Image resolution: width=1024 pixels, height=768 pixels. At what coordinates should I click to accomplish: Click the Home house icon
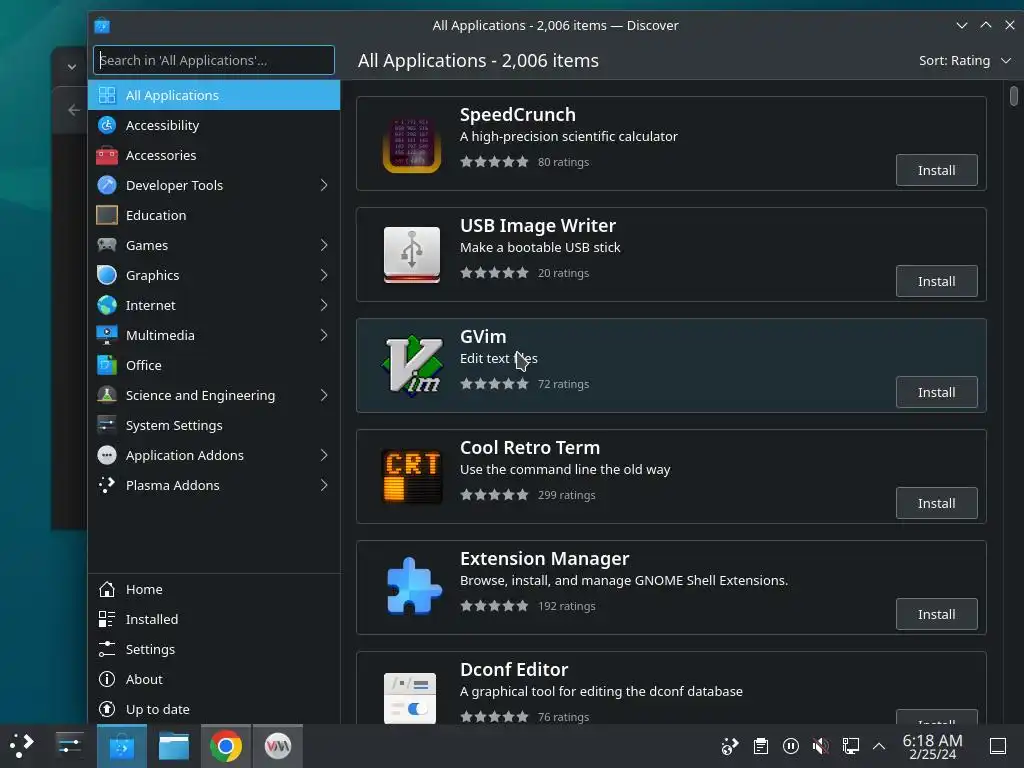[x=106, y=589]
